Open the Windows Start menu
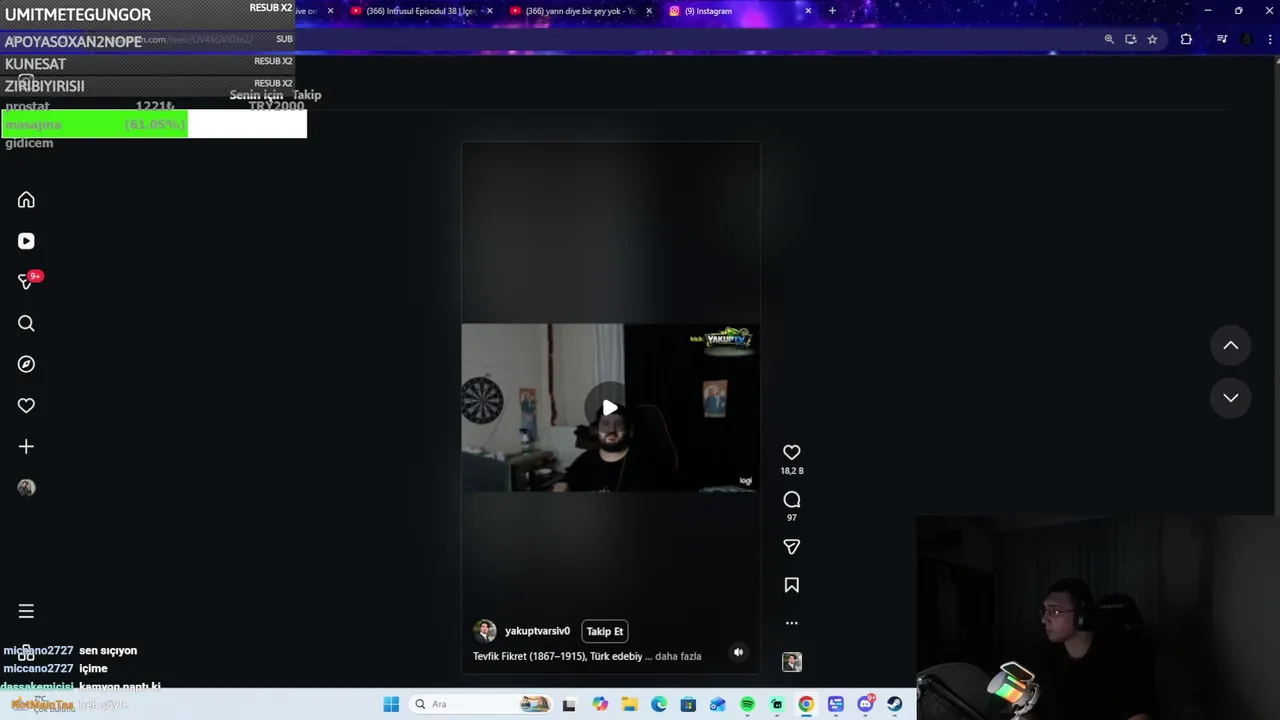This screenshot has width=1280, height=720. point(391,704)
